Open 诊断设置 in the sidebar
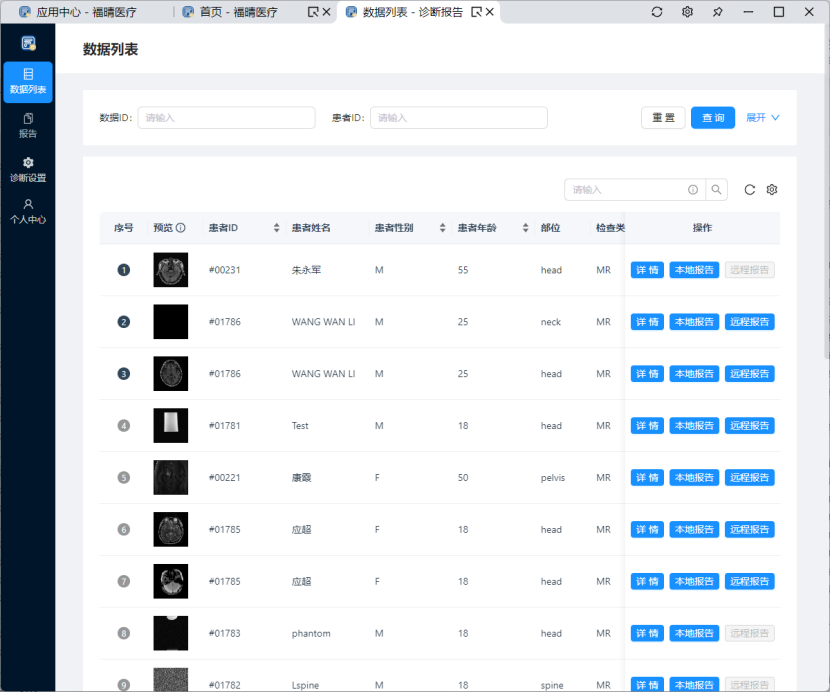The image size is (830, 692). click(x=28, y=169)
